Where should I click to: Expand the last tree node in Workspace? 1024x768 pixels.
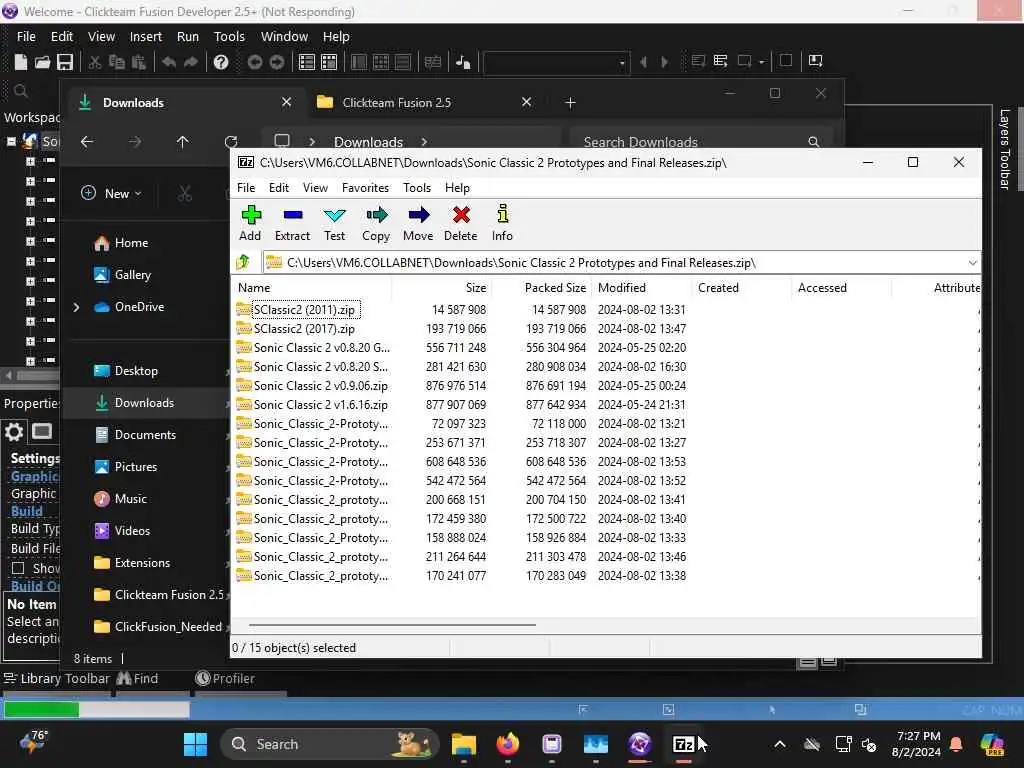tap(30, 361)
